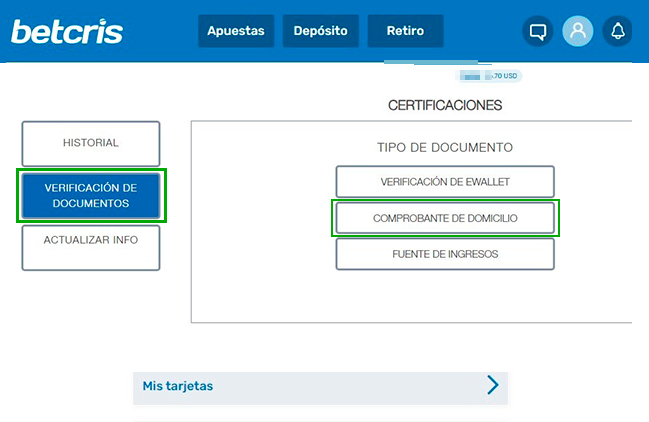Expand Mis tarjetas chevron arrow

[x=493, y=385]
